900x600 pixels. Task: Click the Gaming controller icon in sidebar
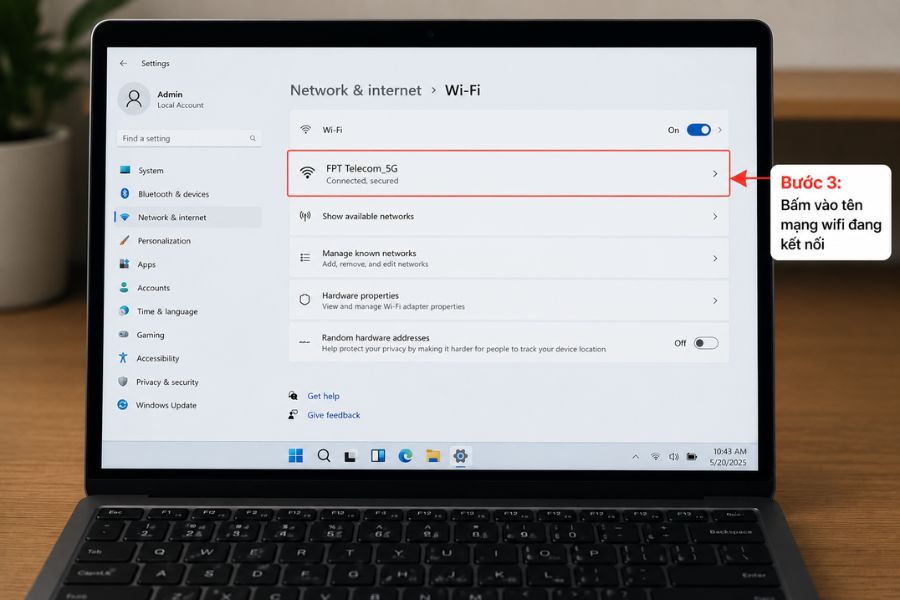pyautogui.click(x=123, y=334)
